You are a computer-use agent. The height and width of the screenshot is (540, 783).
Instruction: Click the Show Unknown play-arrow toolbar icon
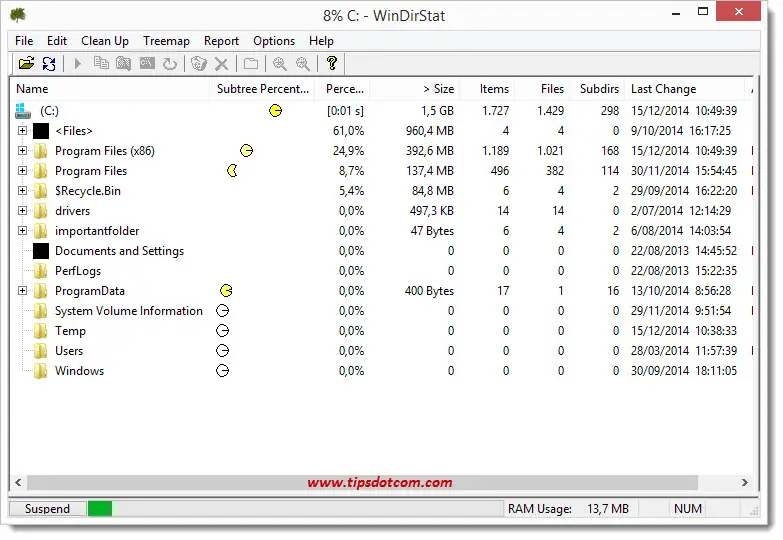pyautogui.click(x=77, y=63)
